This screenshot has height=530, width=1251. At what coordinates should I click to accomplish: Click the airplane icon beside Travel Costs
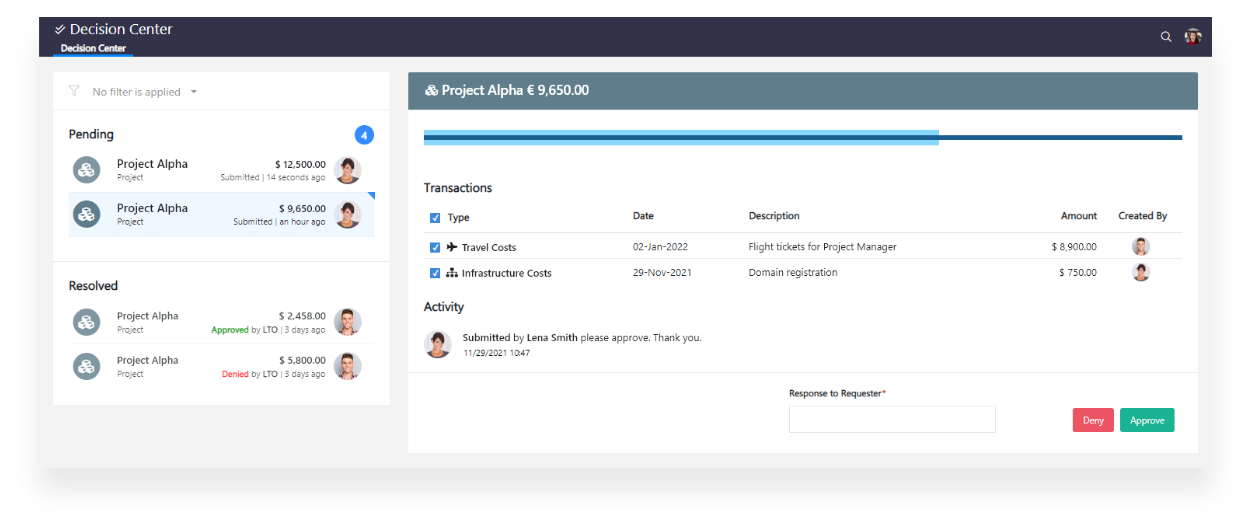452,247
